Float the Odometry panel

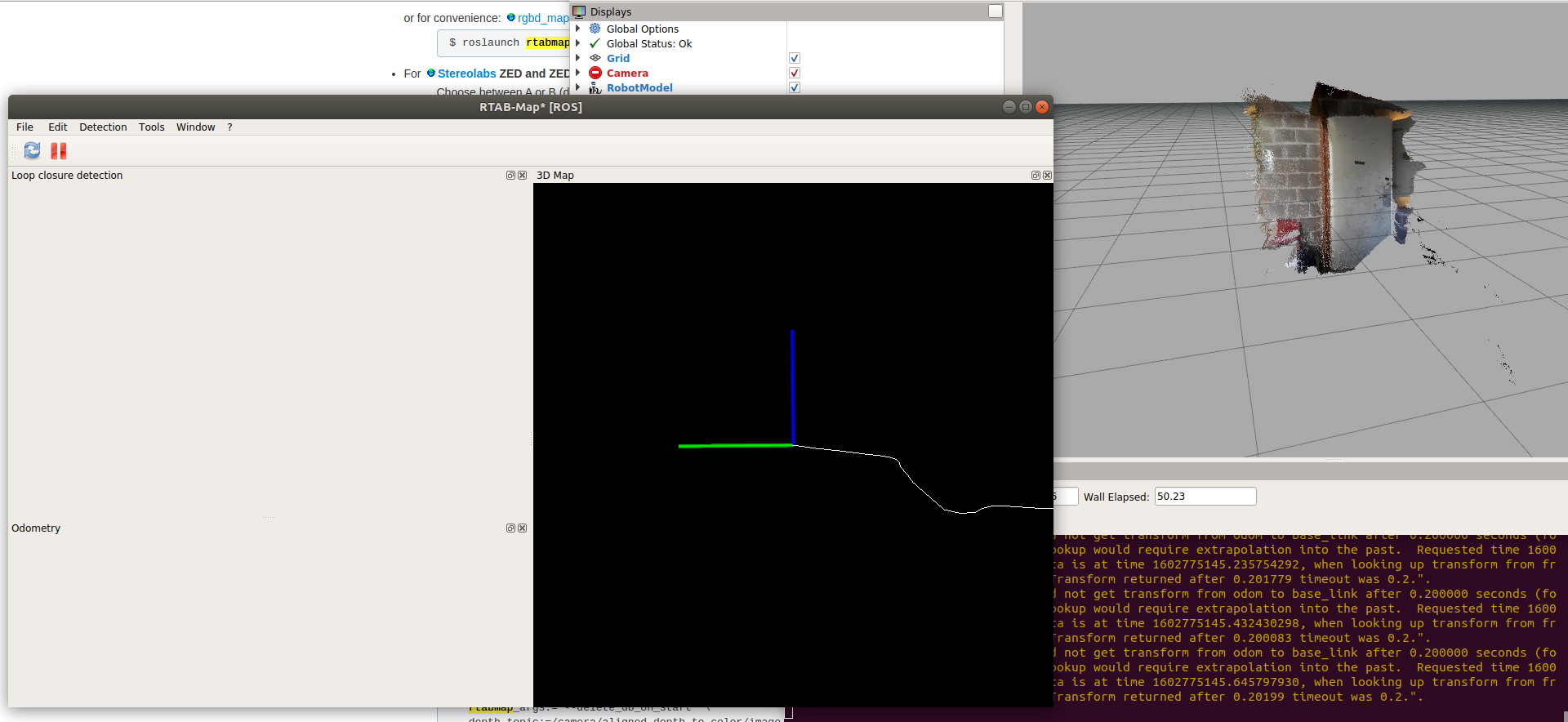click(510, 528)
